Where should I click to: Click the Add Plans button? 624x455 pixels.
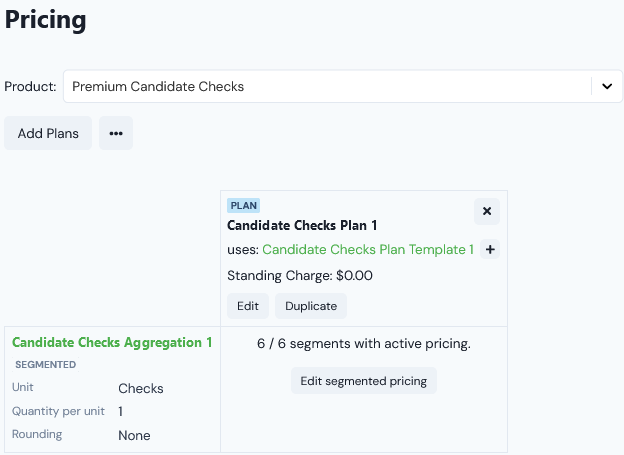tap(48, 133)
